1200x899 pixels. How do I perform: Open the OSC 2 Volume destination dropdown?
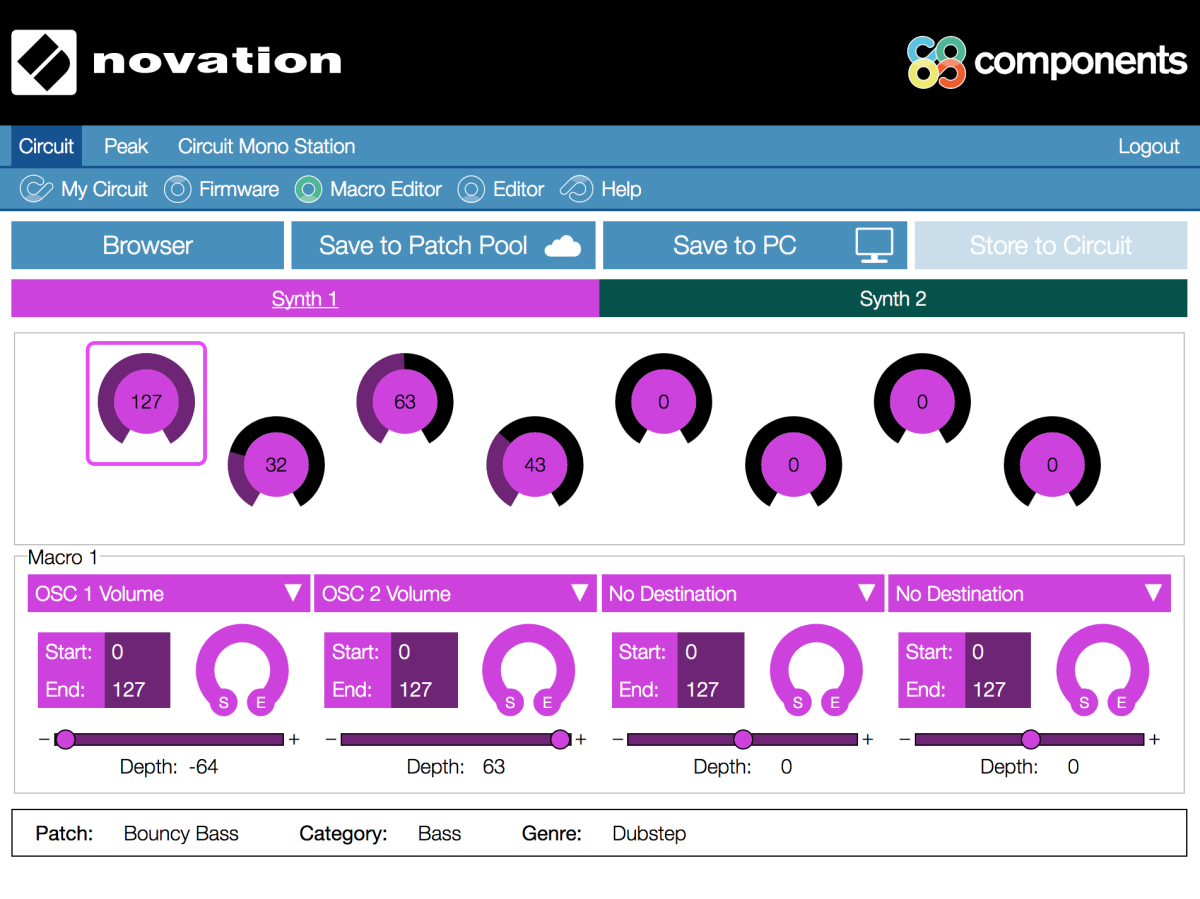click(455, 593)
